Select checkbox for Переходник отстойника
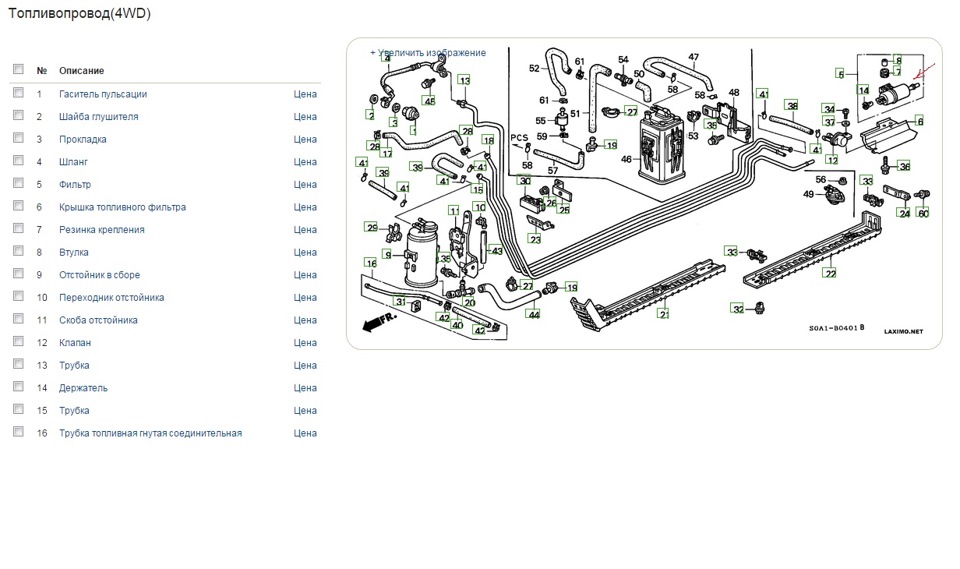This screenshot has height=569, width=960. click(x=18, y=296)
